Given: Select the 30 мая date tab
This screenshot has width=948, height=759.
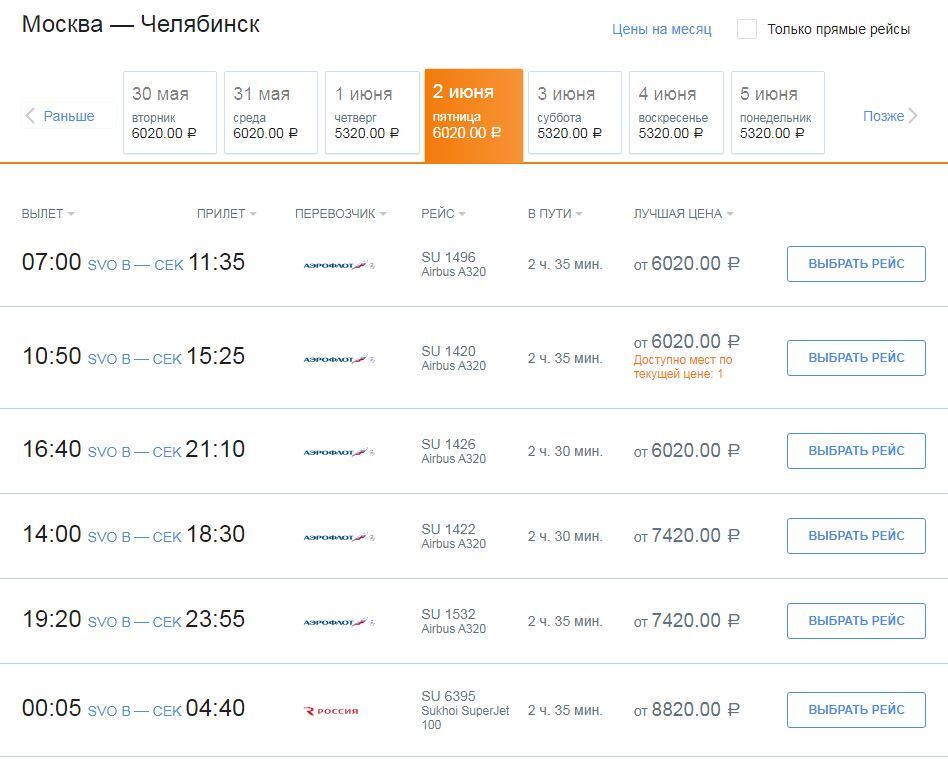Looking at the screenshot, I should pos(170,112).
